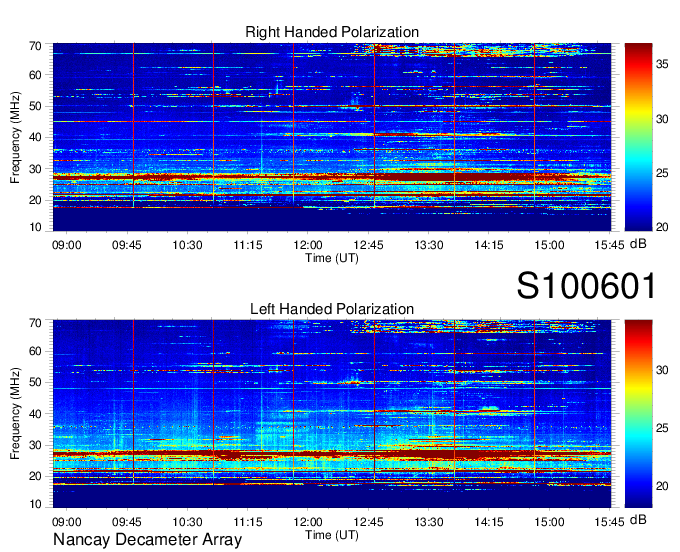The height and width of the screenshot is (552, 680).
Task: Click Frequency (MHz) axis label of Right Handed plot
Action: 15,137
